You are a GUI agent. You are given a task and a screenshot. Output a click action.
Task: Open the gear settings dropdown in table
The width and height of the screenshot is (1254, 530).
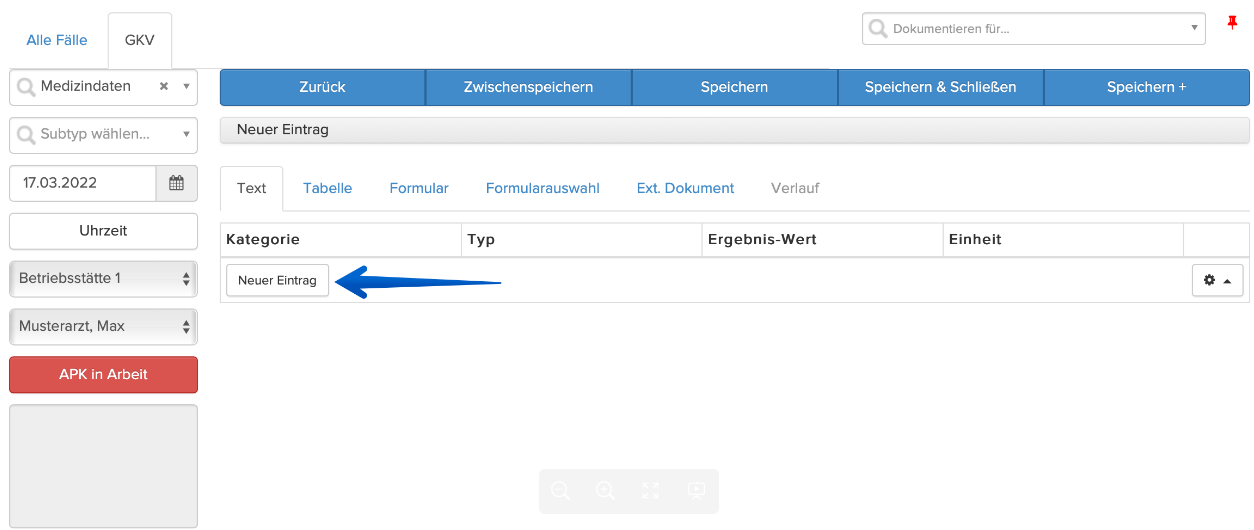[x=1217, y=281]
